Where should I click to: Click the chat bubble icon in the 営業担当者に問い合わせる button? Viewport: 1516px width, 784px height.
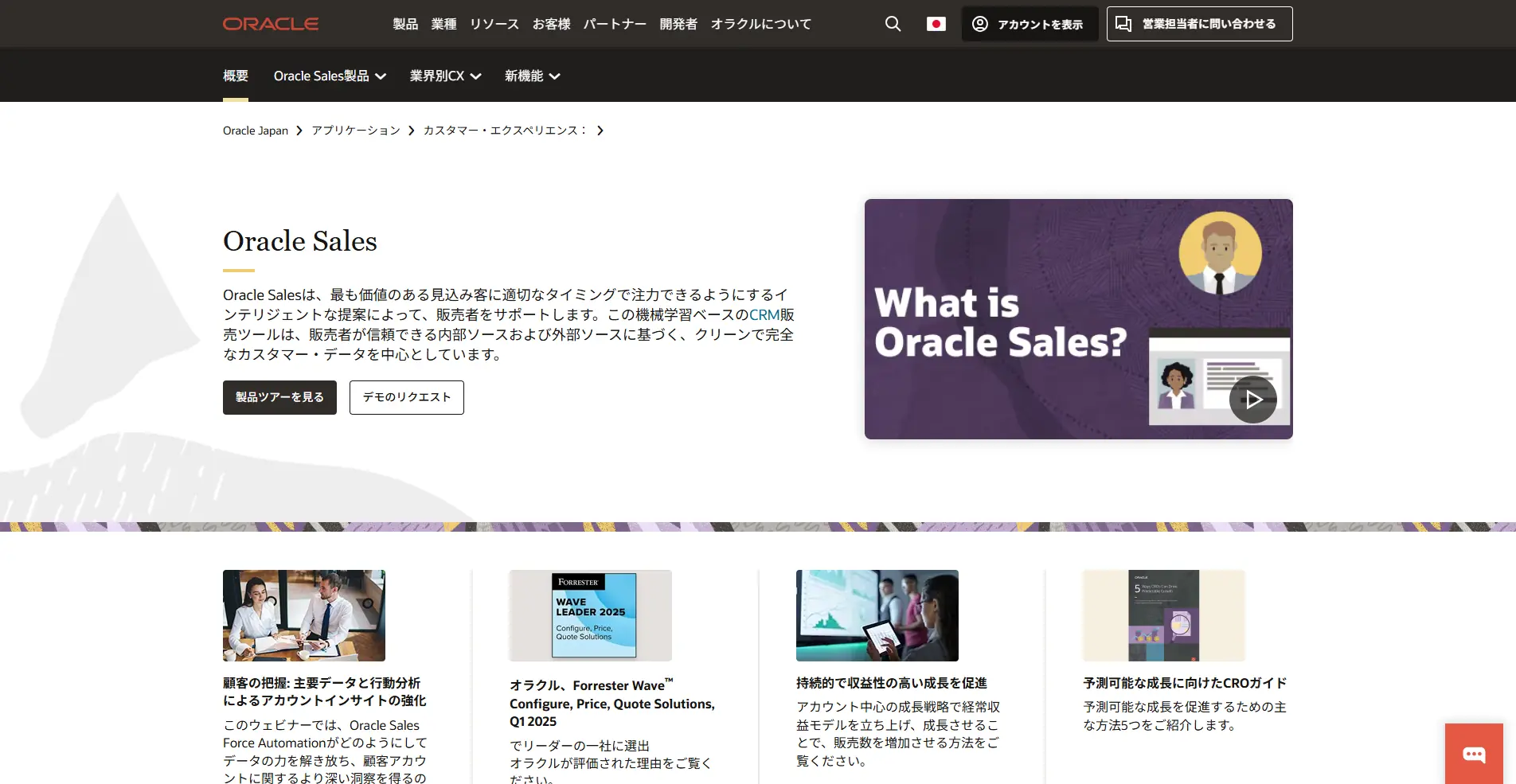coord(1123,24)
